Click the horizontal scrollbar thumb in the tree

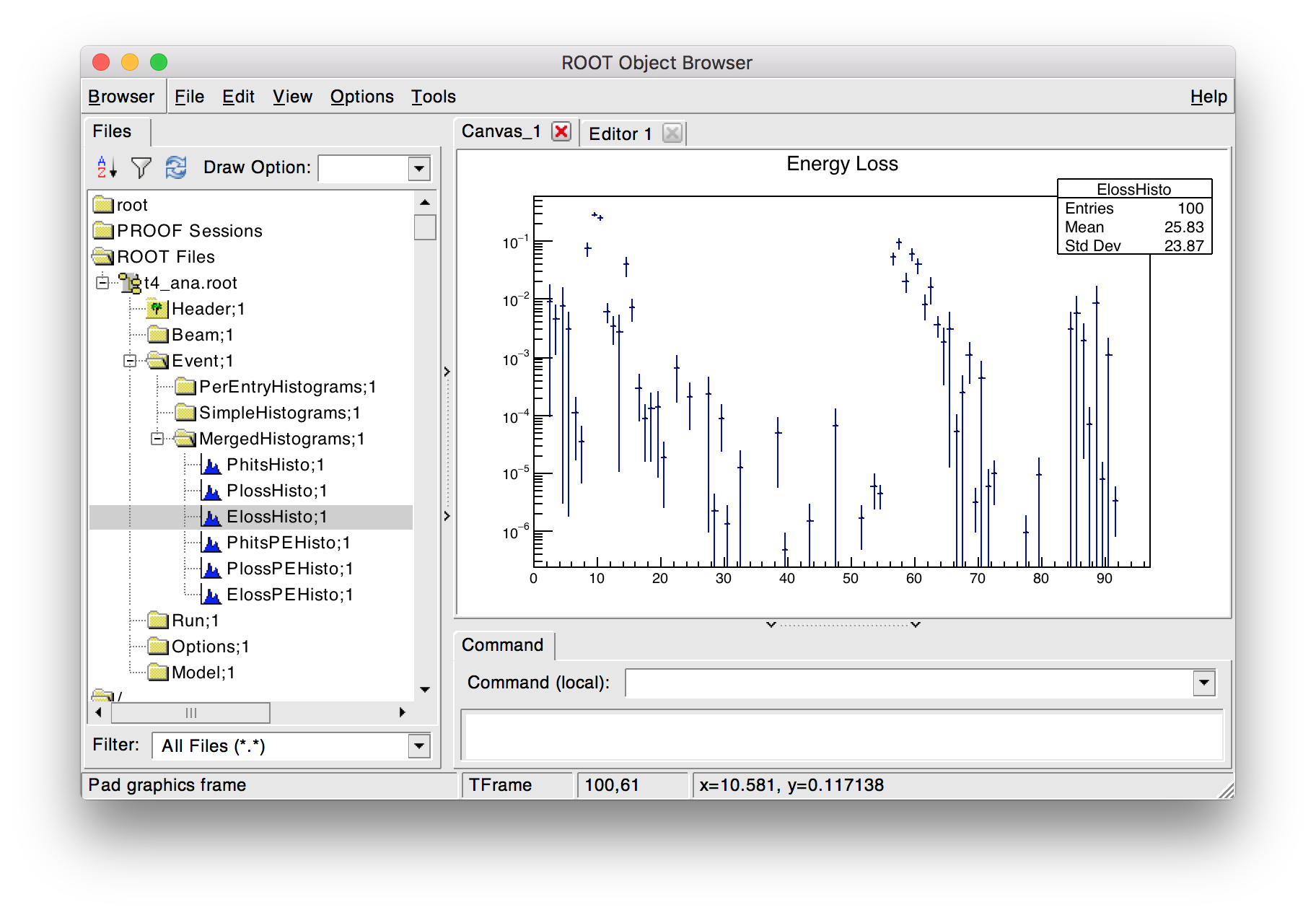[x=190, y=713]
